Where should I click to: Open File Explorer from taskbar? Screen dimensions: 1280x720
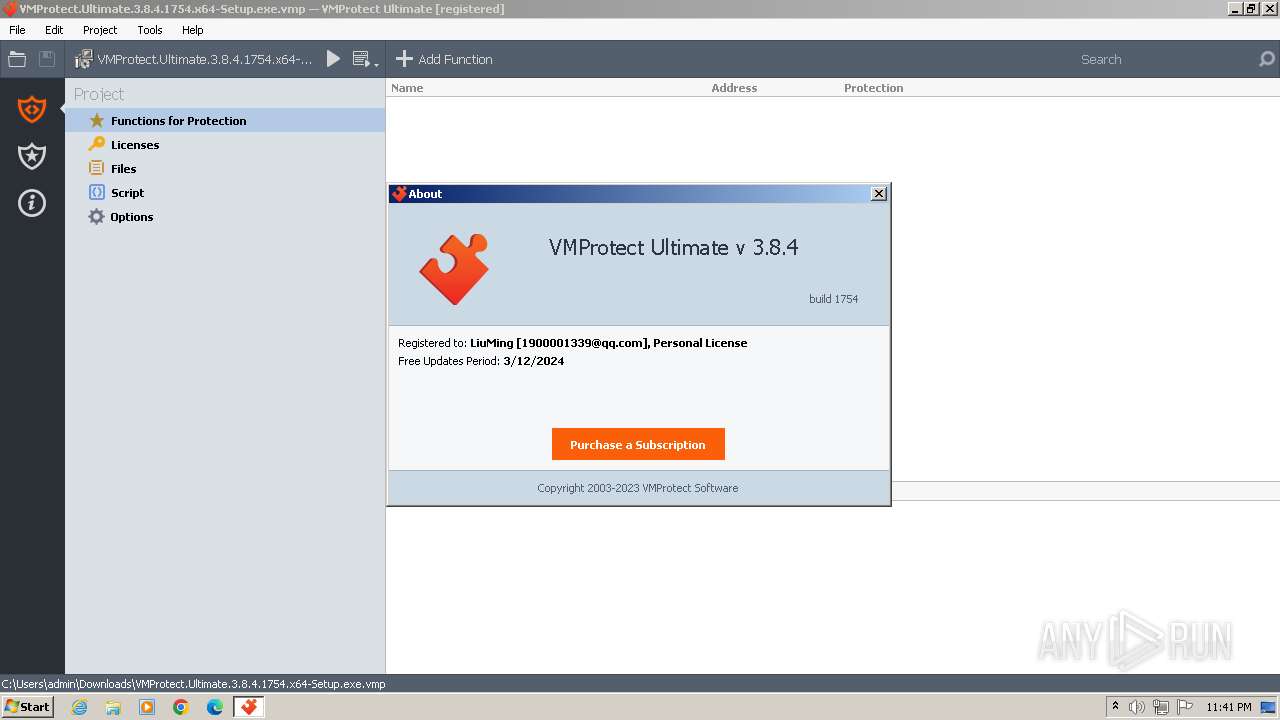tap(113, 707)
